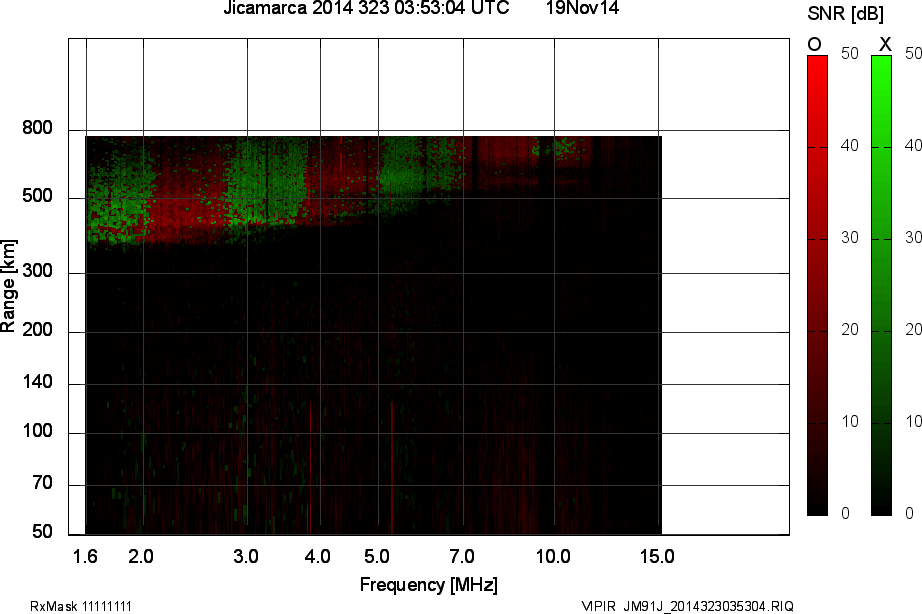Click the plot title 'Jicamarca 2014 323 03:53:04 UTC'
Image resolution: width=922 pixels, height=614 pixels.
366,8
